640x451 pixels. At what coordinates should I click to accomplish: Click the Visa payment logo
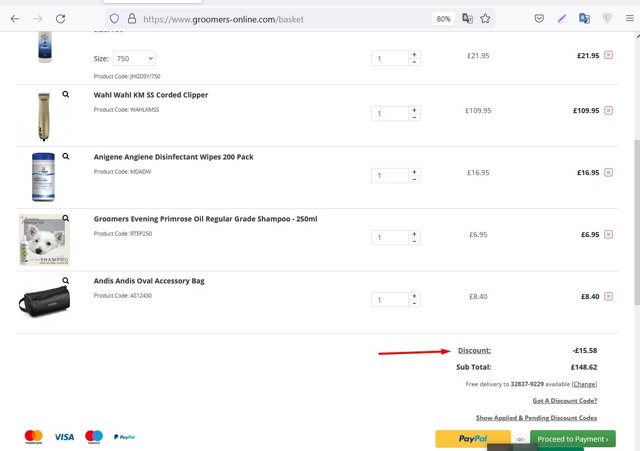(x=64, y=437)
